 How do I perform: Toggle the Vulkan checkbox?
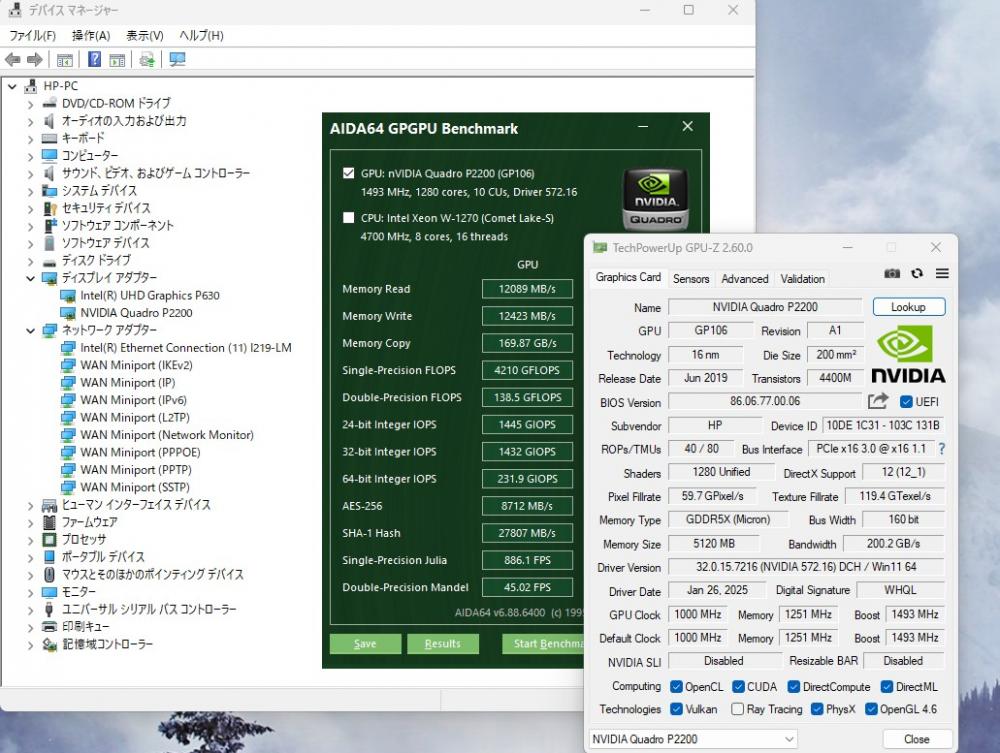676,709
